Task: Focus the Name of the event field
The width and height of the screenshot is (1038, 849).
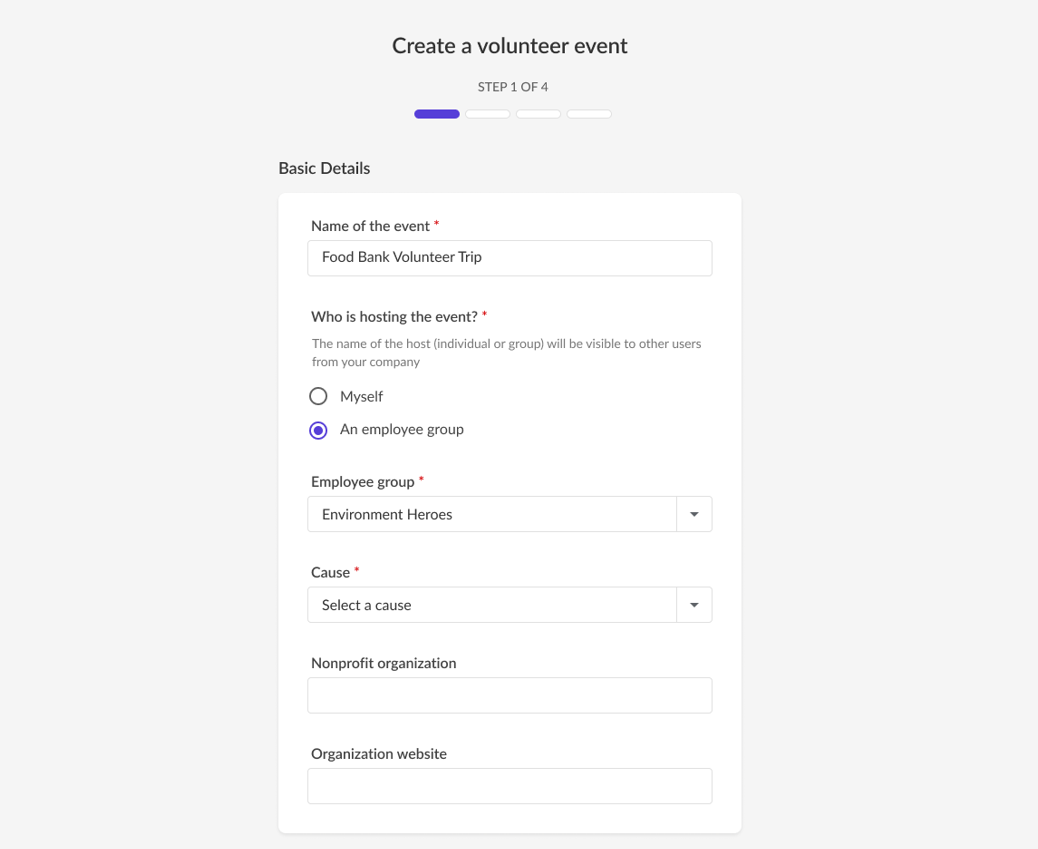Action: point(509,258)
